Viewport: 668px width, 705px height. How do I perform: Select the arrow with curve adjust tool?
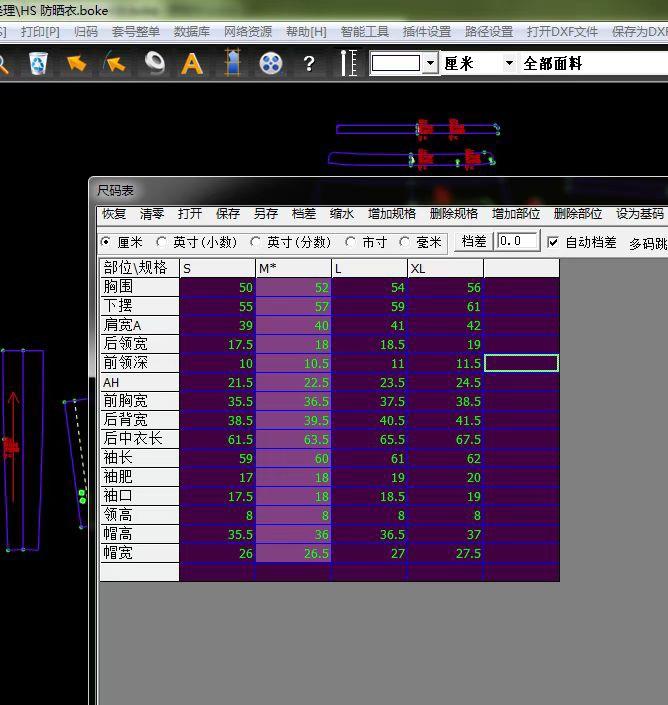(x=115, y=62)
